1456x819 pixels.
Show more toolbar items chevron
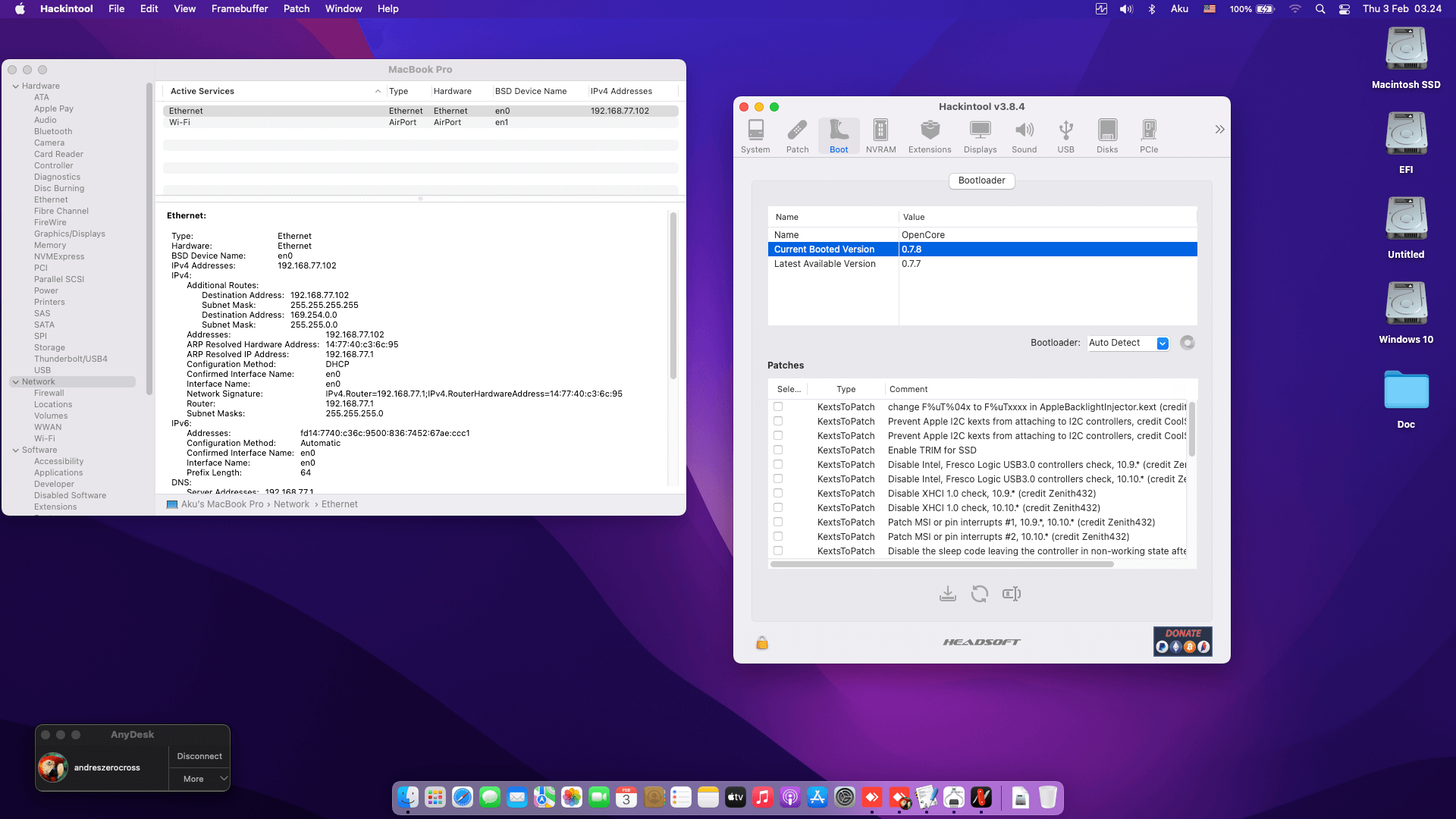[x=1219, y=130]
